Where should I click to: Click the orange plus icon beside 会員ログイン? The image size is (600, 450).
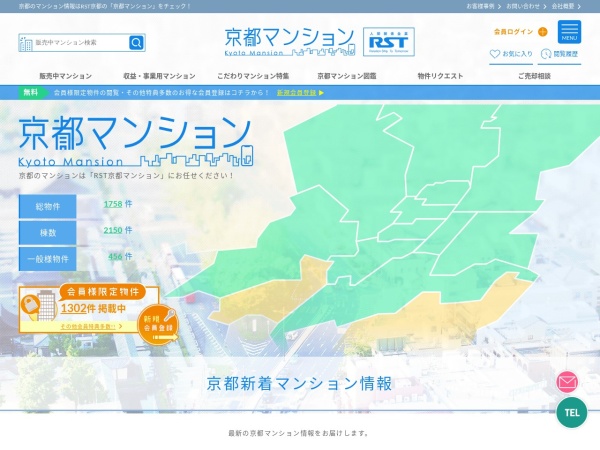tap(543, 32)
